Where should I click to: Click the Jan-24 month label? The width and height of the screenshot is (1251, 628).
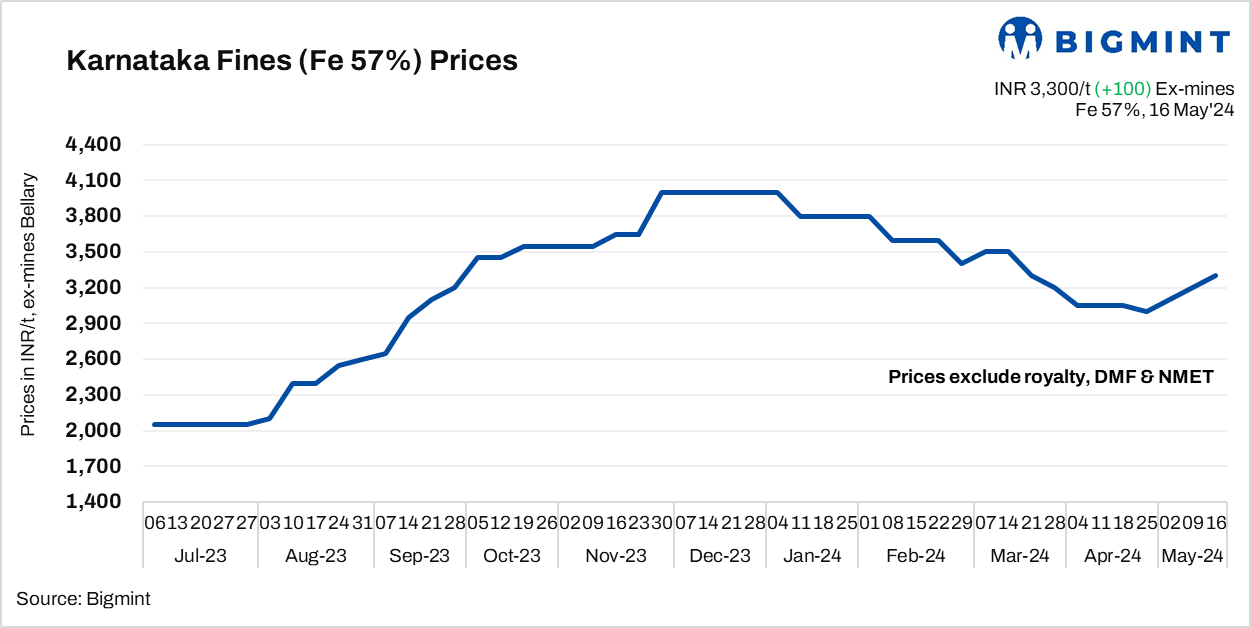(x=811, y=556)
